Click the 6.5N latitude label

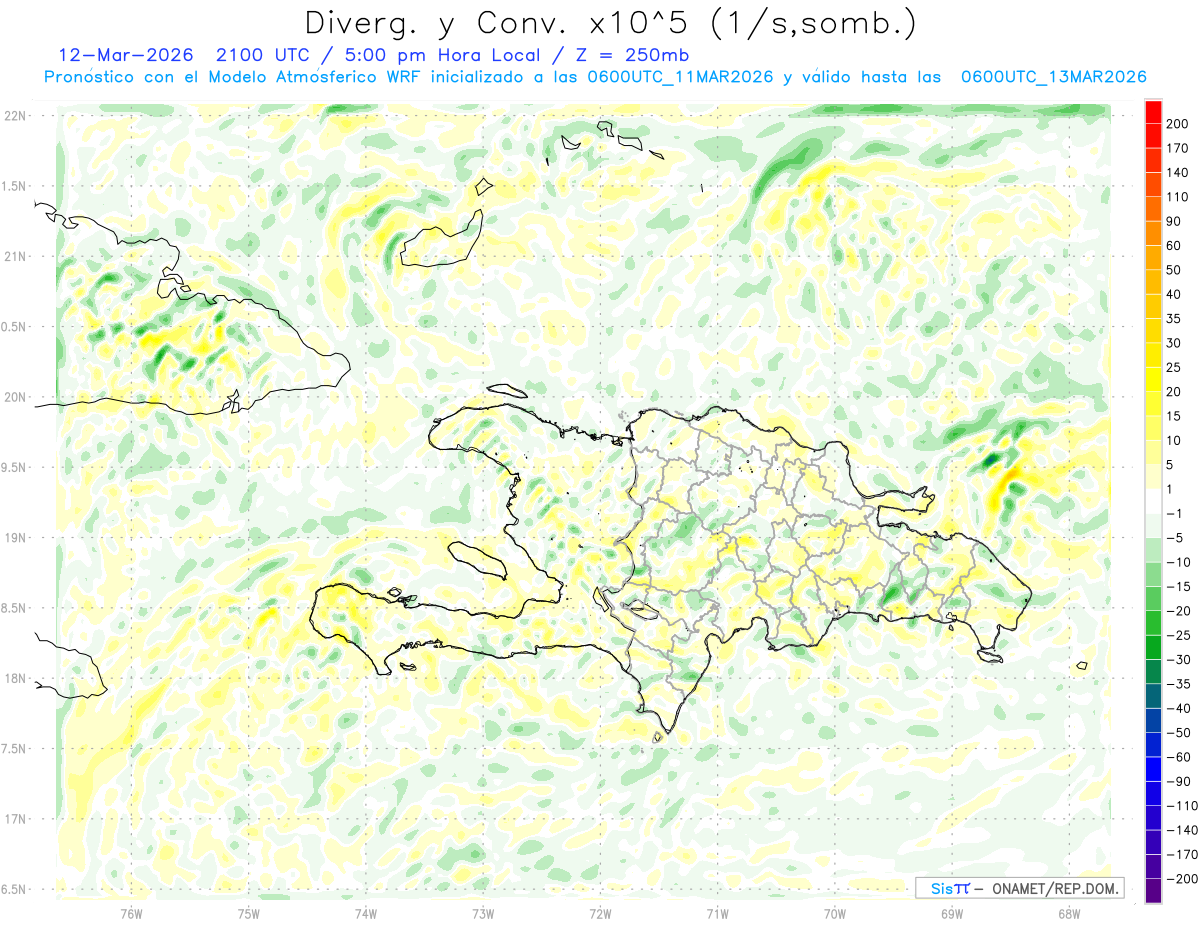pos(14,889)
